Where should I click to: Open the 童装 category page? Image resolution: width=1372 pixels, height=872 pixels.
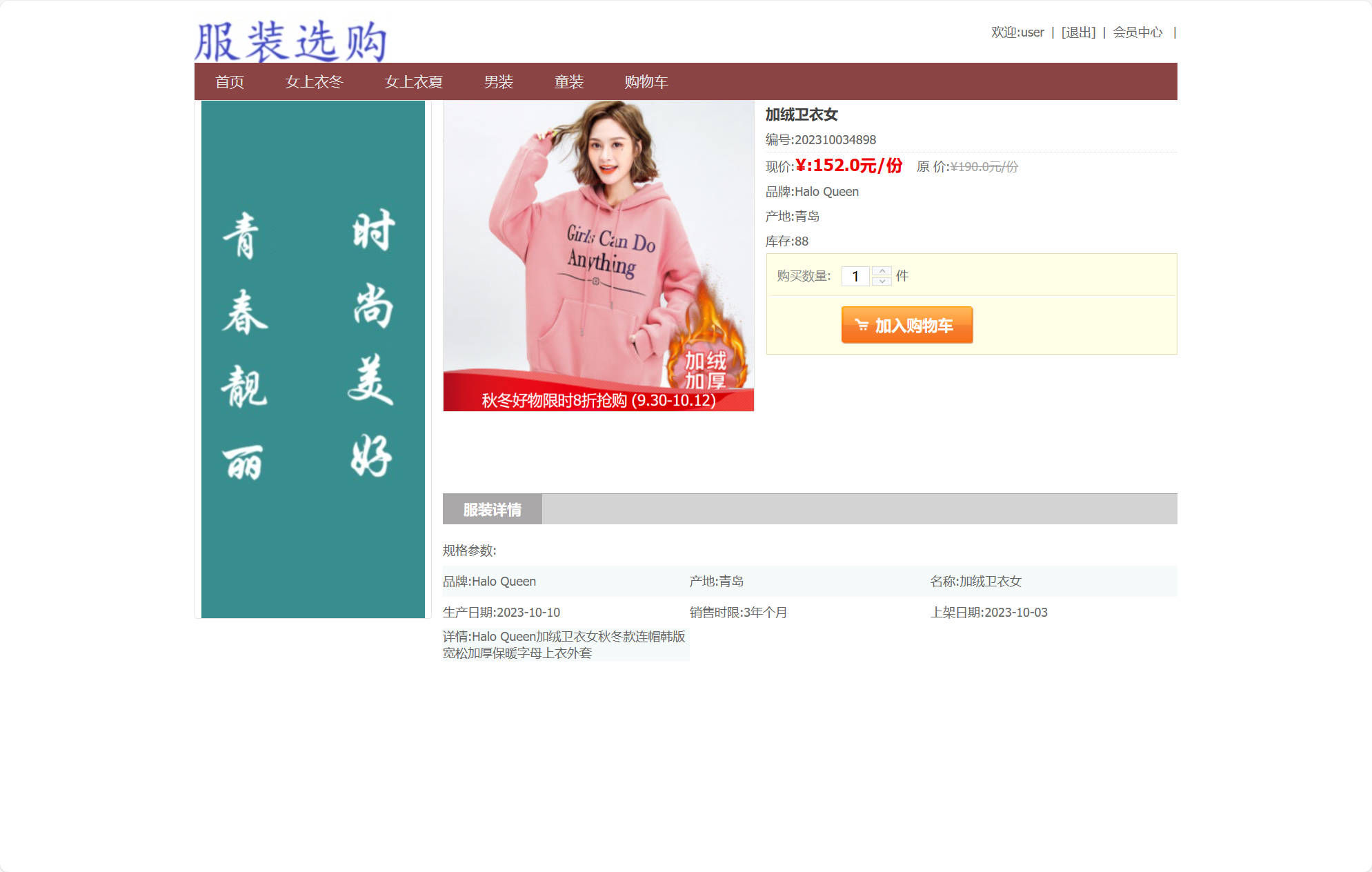point(568,82)
